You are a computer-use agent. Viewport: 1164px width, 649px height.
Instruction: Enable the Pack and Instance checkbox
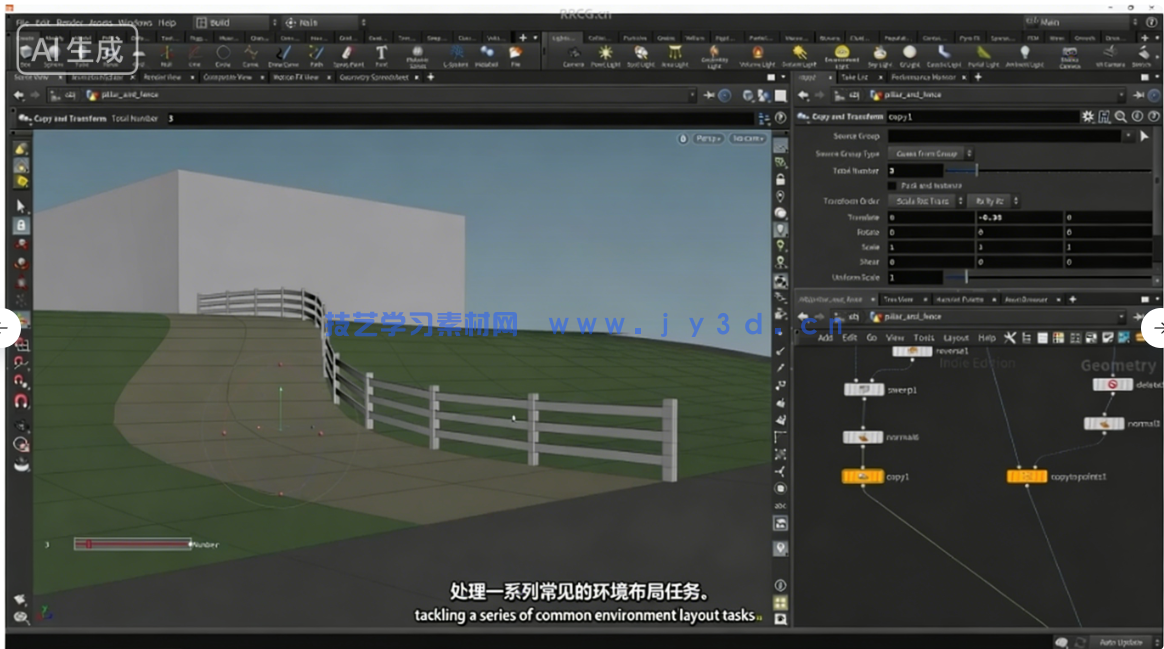[892, 185]
